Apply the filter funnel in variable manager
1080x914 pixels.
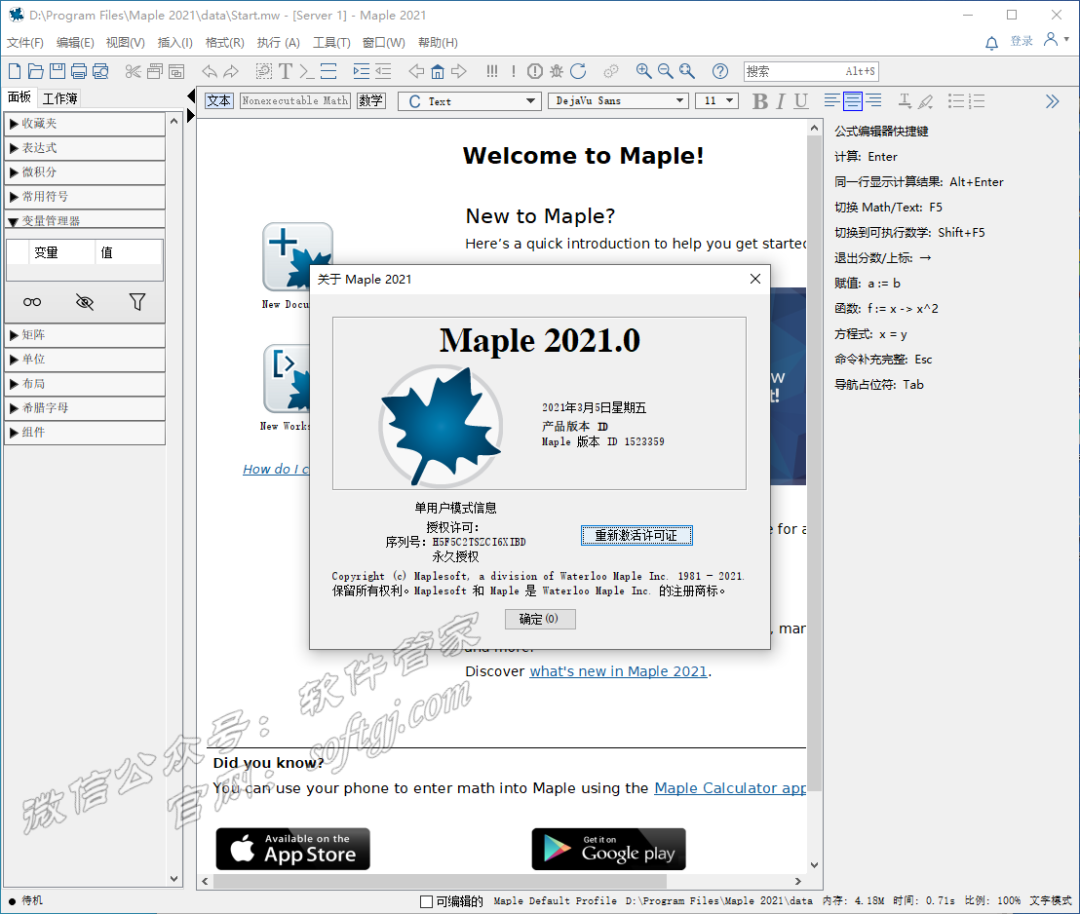(x=137, y=302)
